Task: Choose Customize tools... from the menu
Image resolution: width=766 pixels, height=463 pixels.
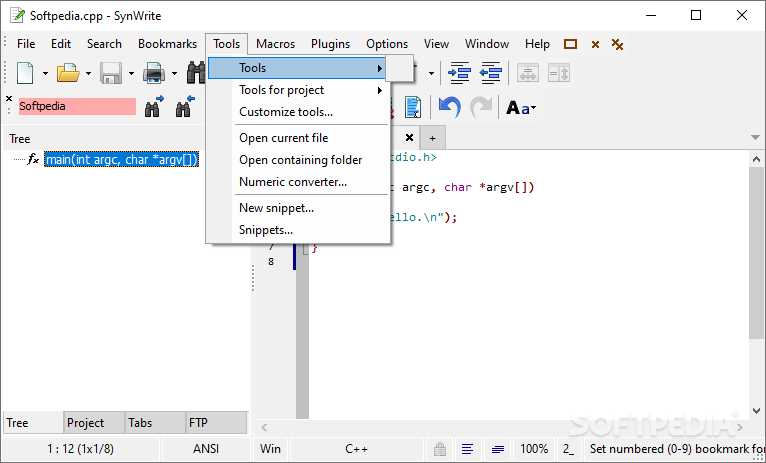Action: tap(299, 112)
